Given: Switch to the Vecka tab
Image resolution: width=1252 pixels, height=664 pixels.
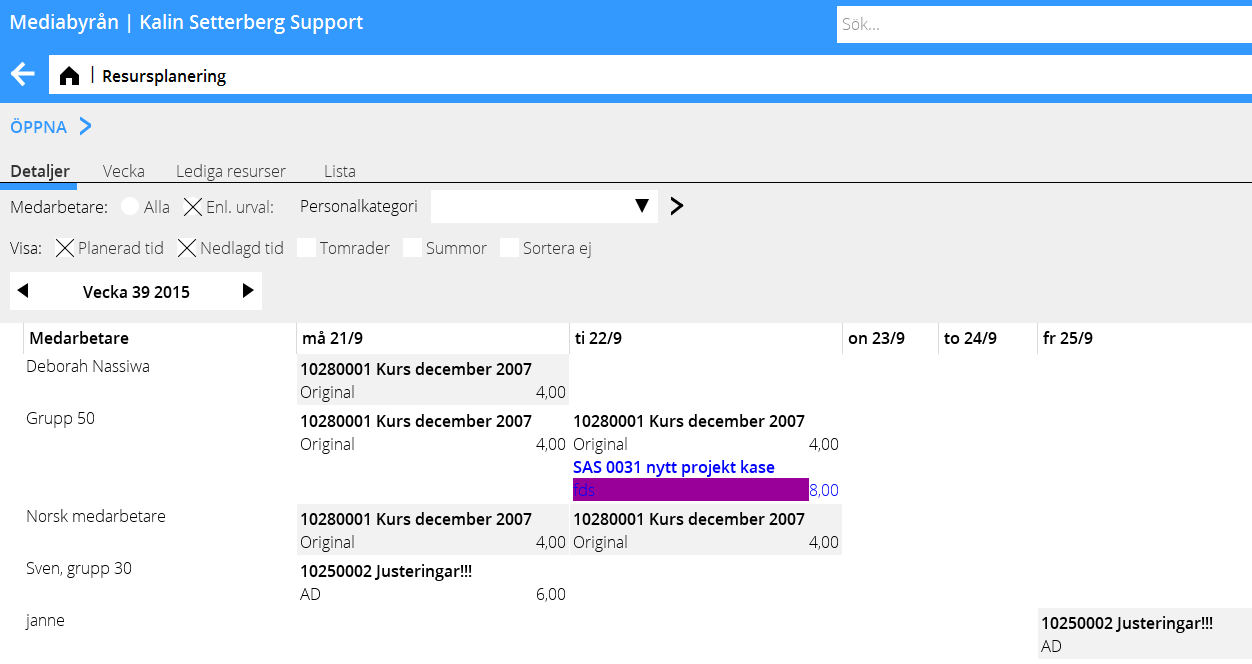Looking at the screenshot, I should (x=123, y=171).
